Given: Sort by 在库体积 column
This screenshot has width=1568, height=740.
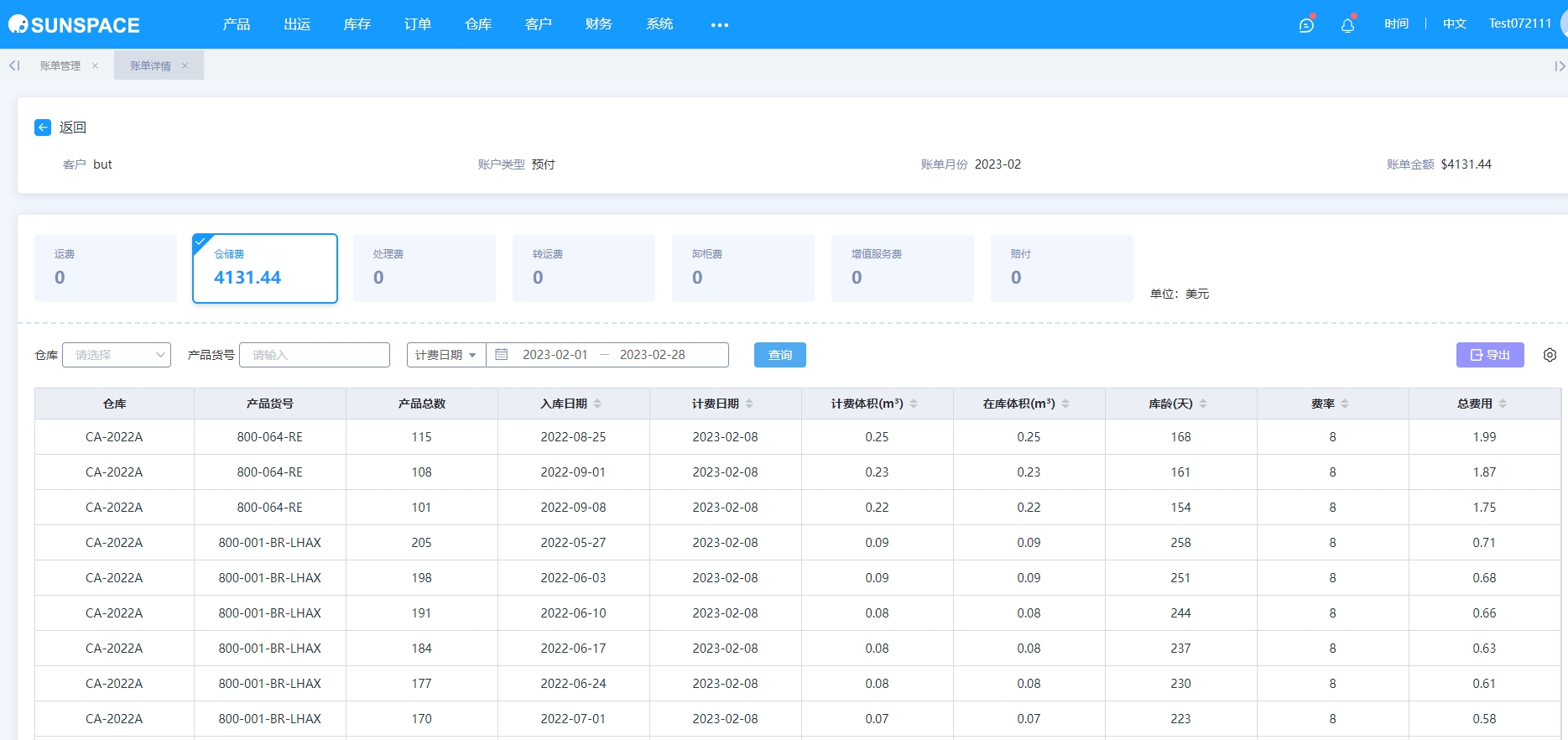Looking at the screenshot, I should (1065, 404).
